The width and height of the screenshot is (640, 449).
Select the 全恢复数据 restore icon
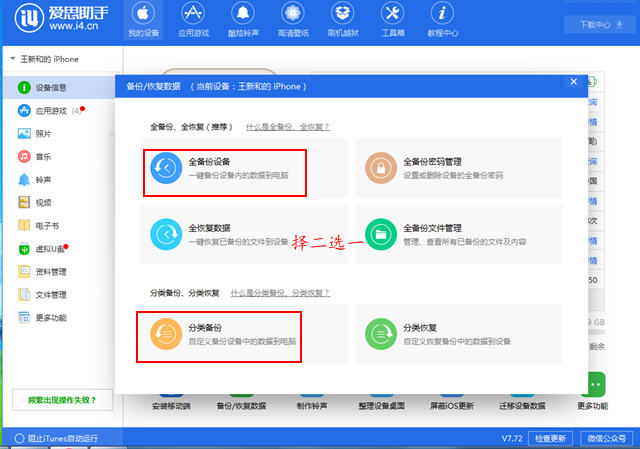point(164,235)
